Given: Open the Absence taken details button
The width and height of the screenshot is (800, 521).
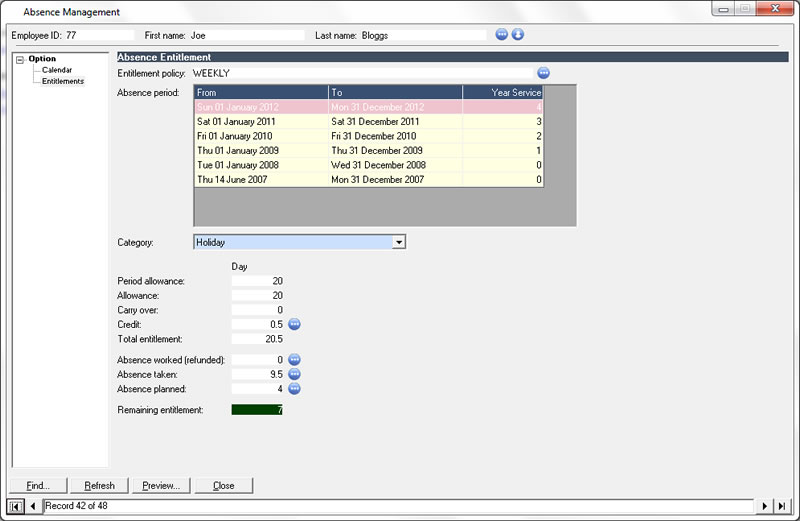Looking at the screenshot, I should pyautogui.click(x=295, y=374).
